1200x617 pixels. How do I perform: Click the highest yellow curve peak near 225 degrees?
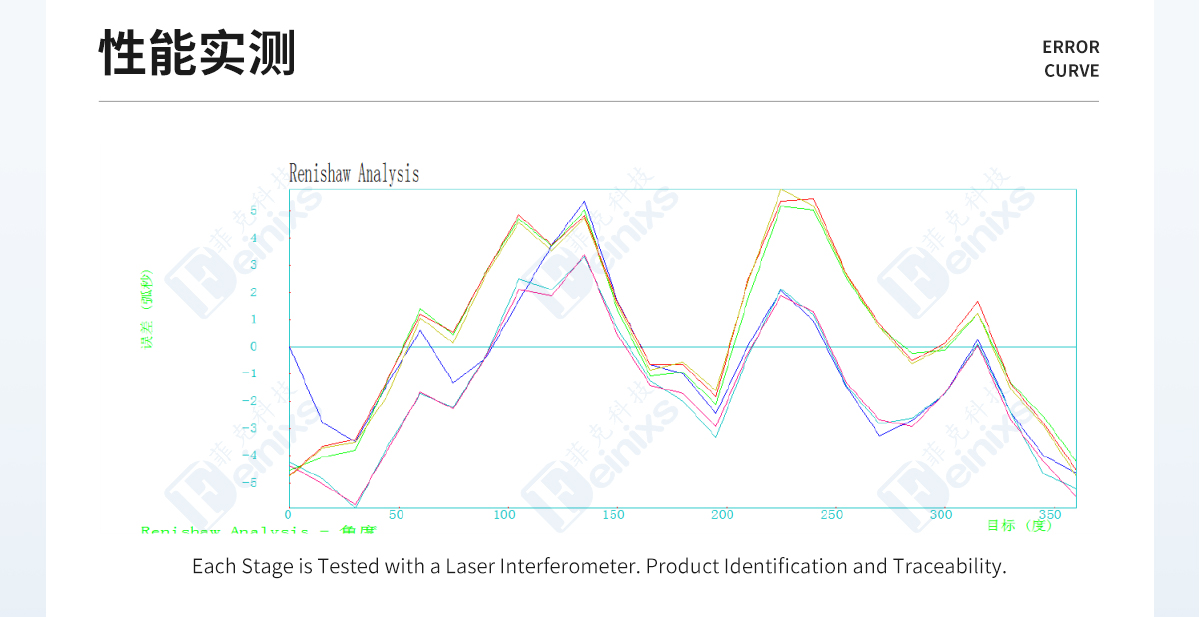(x=781, y=189)
